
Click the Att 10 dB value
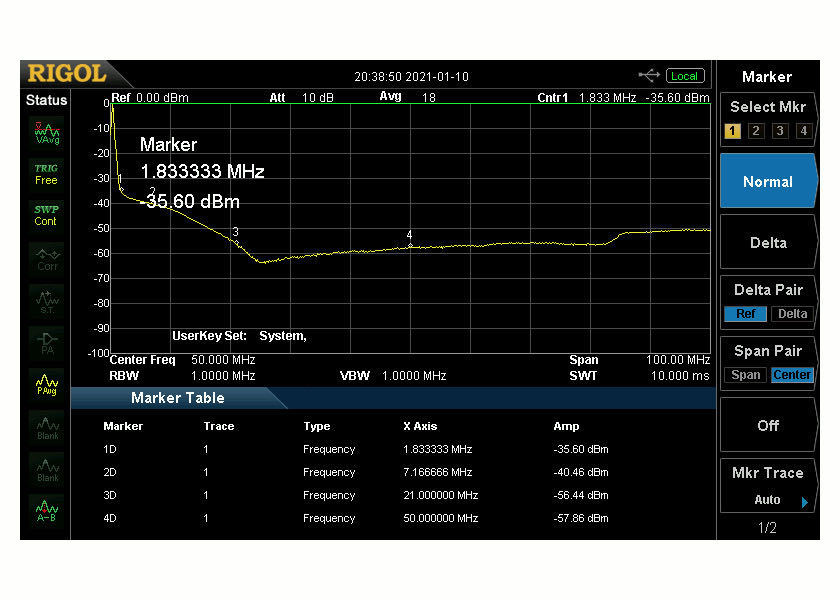[x=318, y=98]
